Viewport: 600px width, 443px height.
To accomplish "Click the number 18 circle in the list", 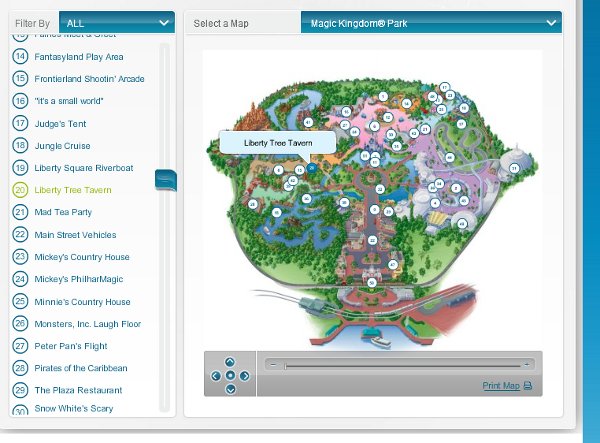I will (x=20, y=145).
